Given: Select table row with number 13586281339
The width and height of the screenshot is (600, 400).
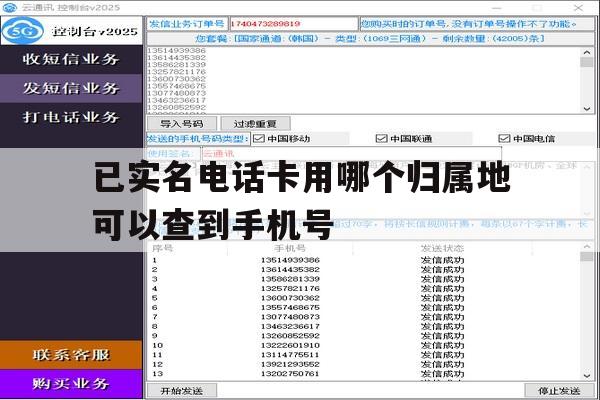Looking at the screenshot, I should tap(364, 279).
